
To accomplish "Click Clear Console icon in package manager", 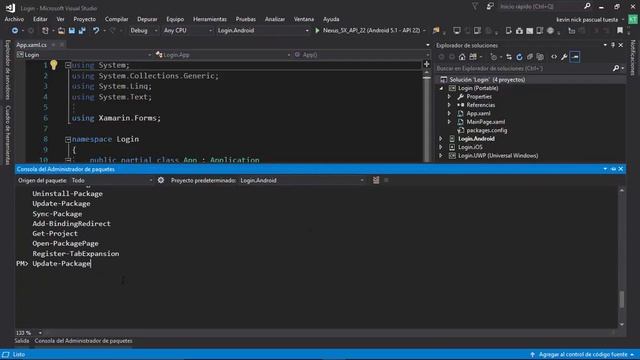I will coord(376,180).
